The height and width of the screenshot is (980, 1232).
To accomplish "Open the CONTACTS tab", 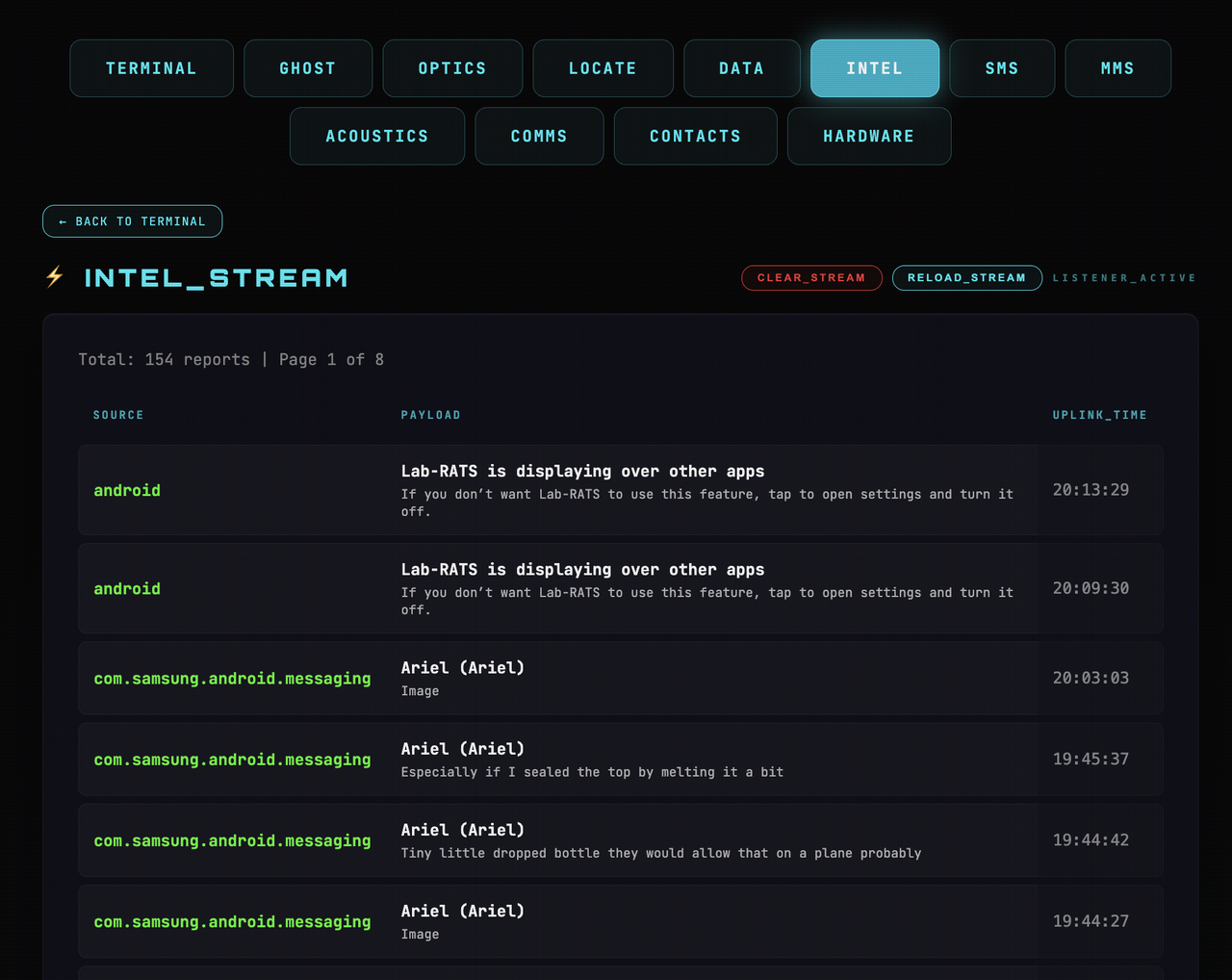I will point(696,136).
